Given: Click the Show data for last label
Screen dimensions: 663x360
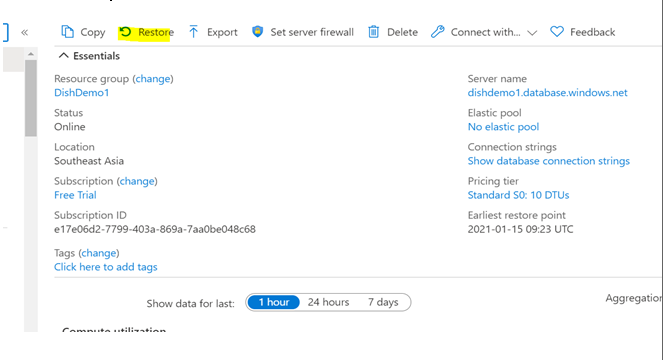Looking at the screenshot, I should tap(190, 304).
